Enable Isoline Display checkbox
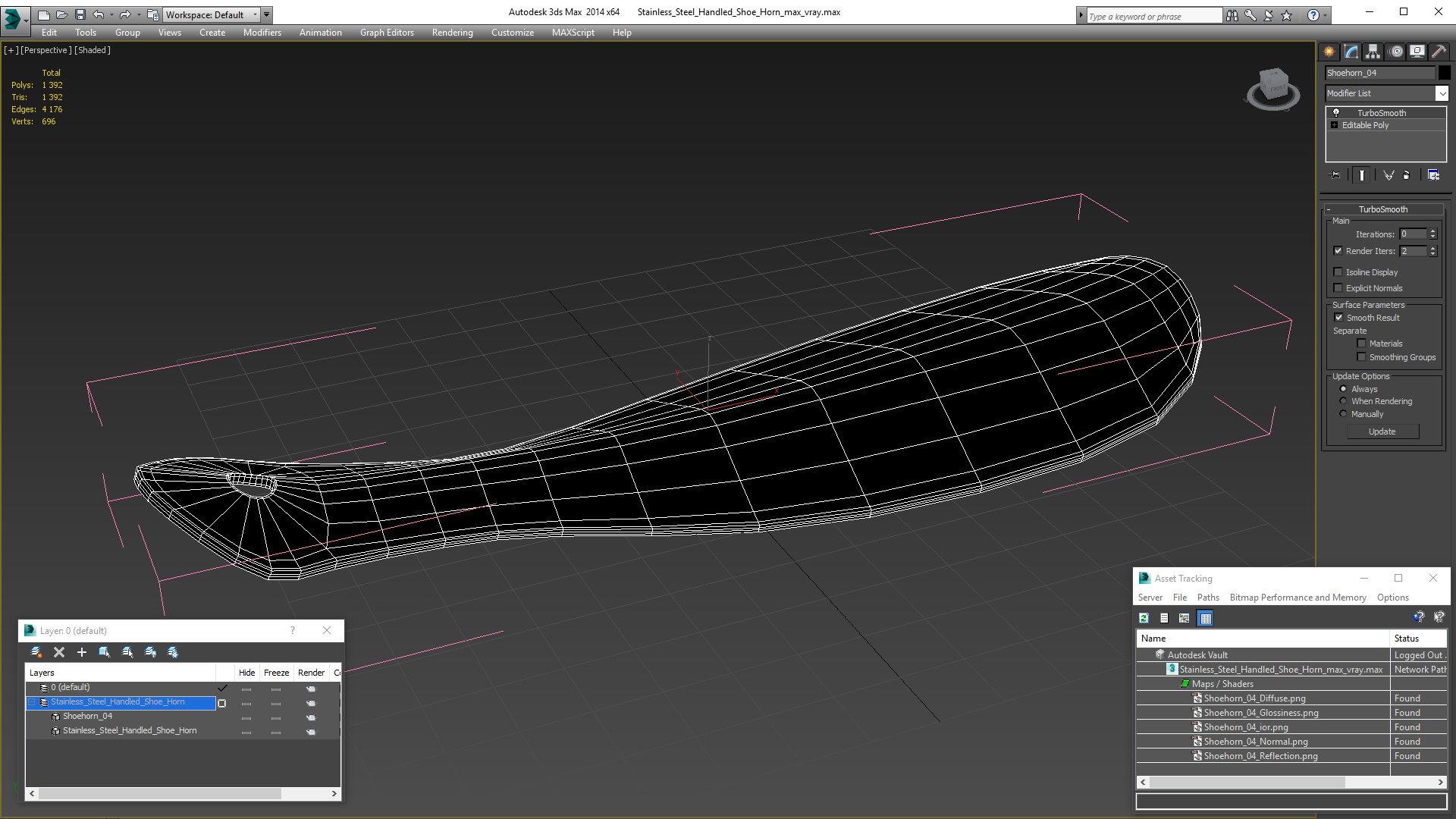Image resolution: width=1456 pixels, height=819 pixels. coord(1338,272)
